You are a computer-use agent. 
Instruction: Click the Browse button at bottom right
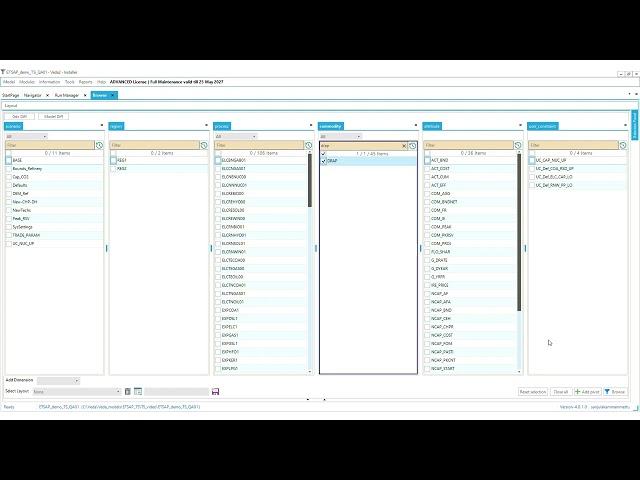click(616, 392)
